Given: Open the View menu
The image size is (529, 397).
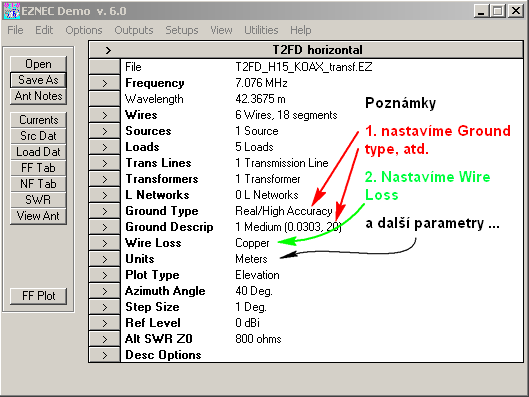Looking at the screenshot, I should tap(221, 30).
